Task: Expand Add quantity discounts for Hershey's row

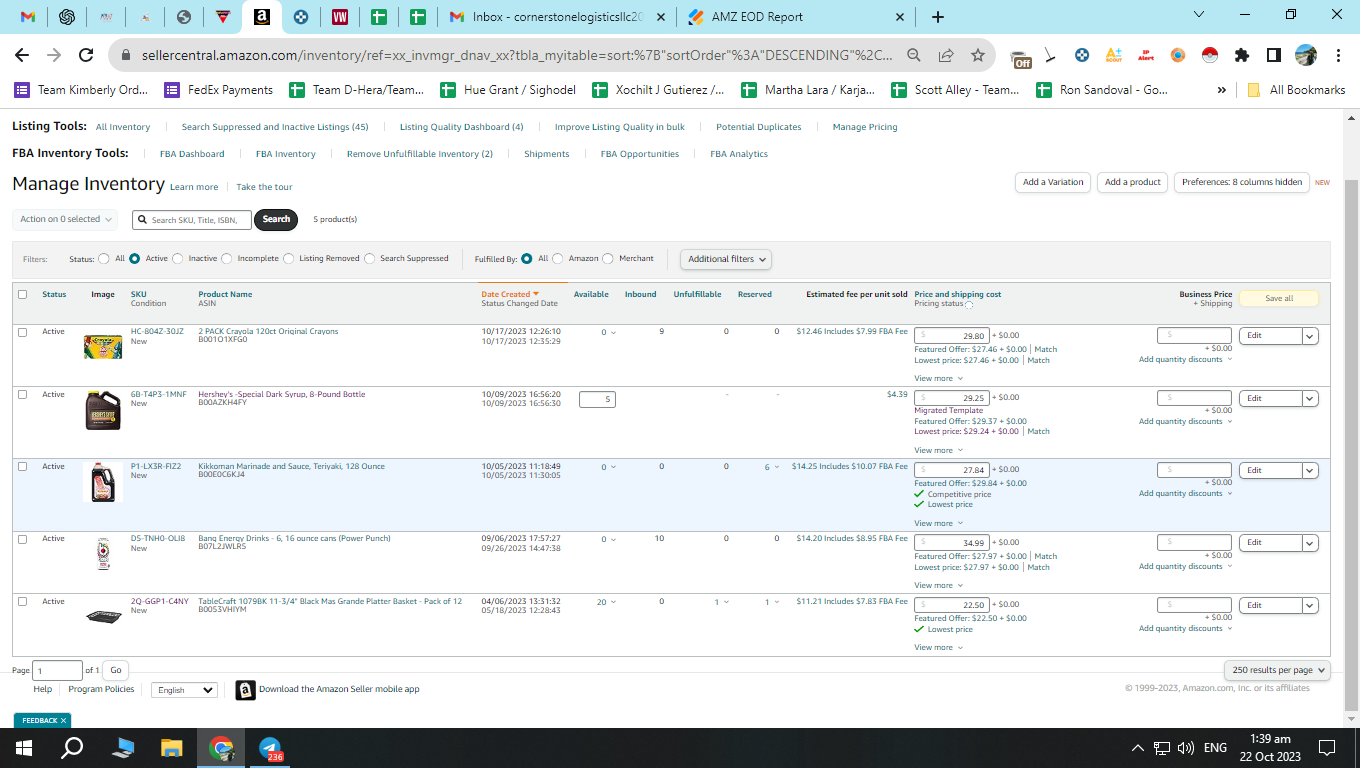Action: pos(1185,422)
